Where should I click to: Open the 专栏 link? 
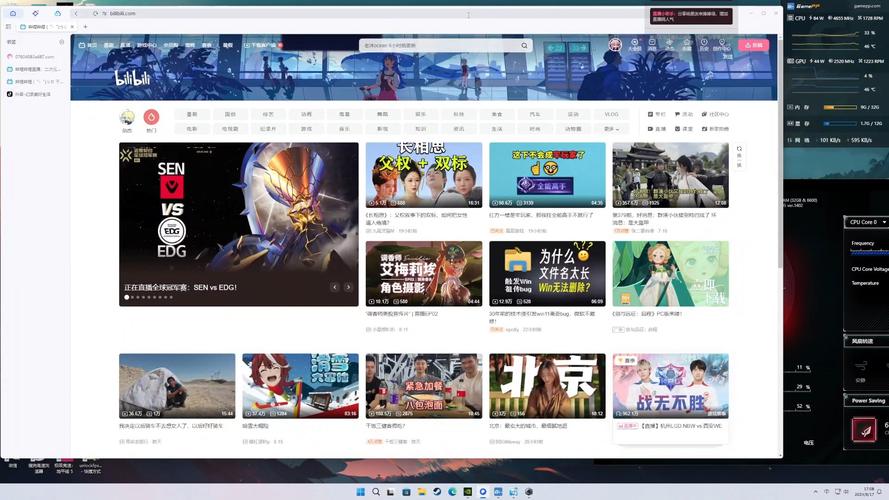(657, 114)
